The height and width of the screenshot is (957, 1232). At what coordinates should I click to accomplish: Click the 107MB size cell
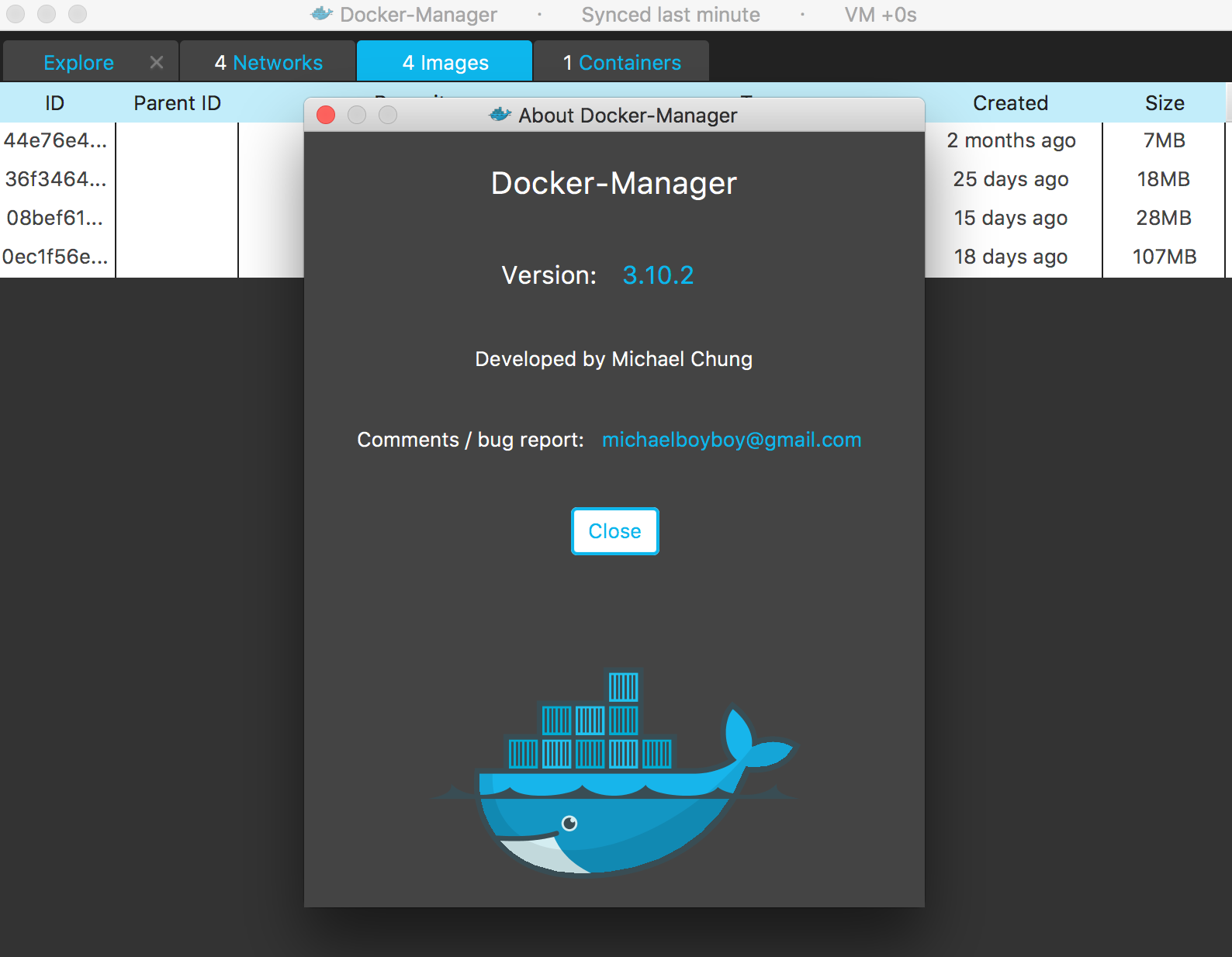(x=1165, y=257)
